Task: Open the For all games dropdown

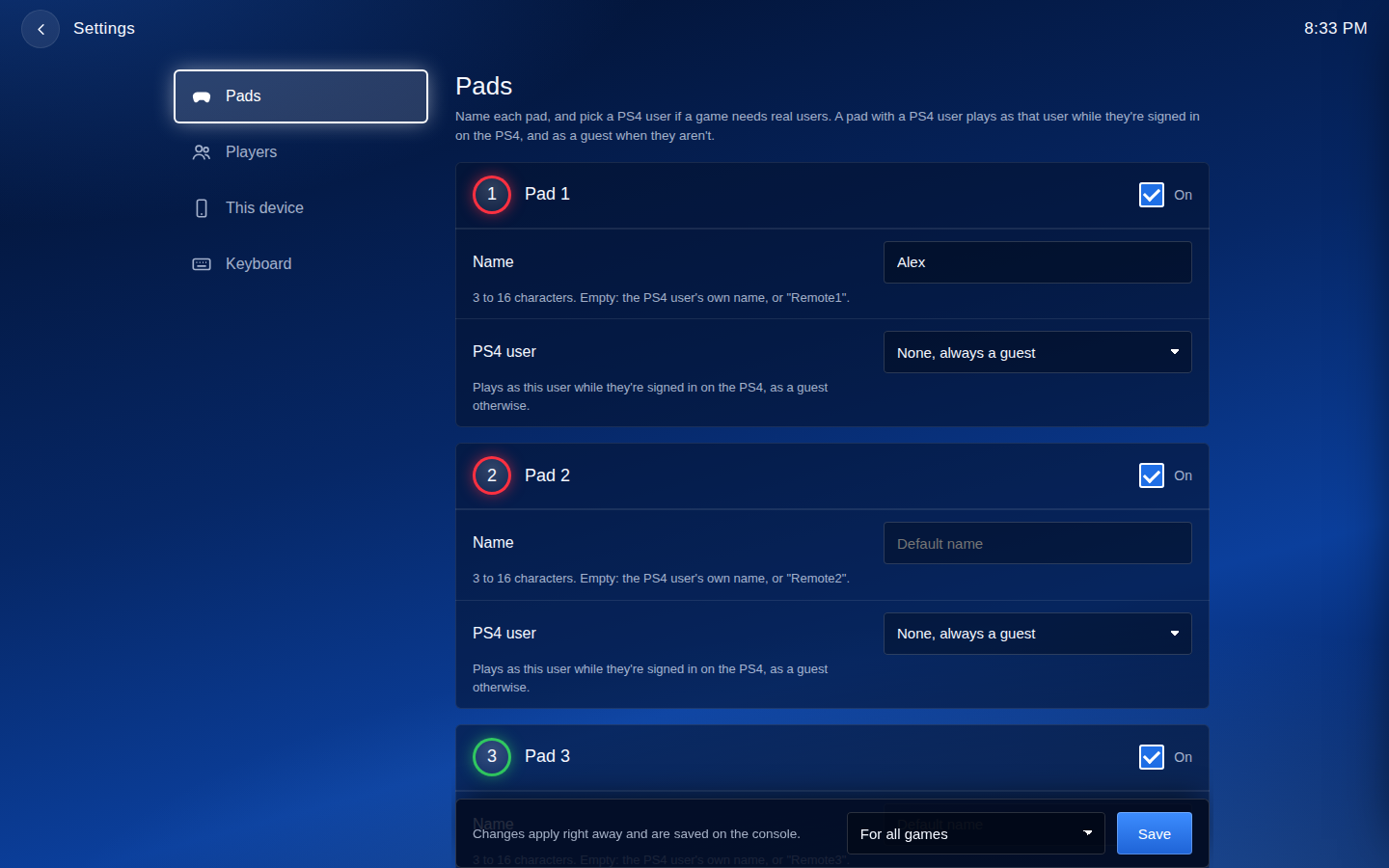Action: [976, 833]
